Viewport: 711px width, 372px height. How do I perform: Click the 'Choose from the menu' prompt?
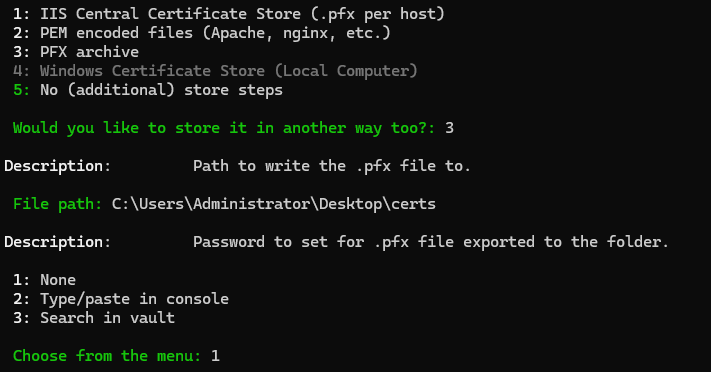[107, 356]
